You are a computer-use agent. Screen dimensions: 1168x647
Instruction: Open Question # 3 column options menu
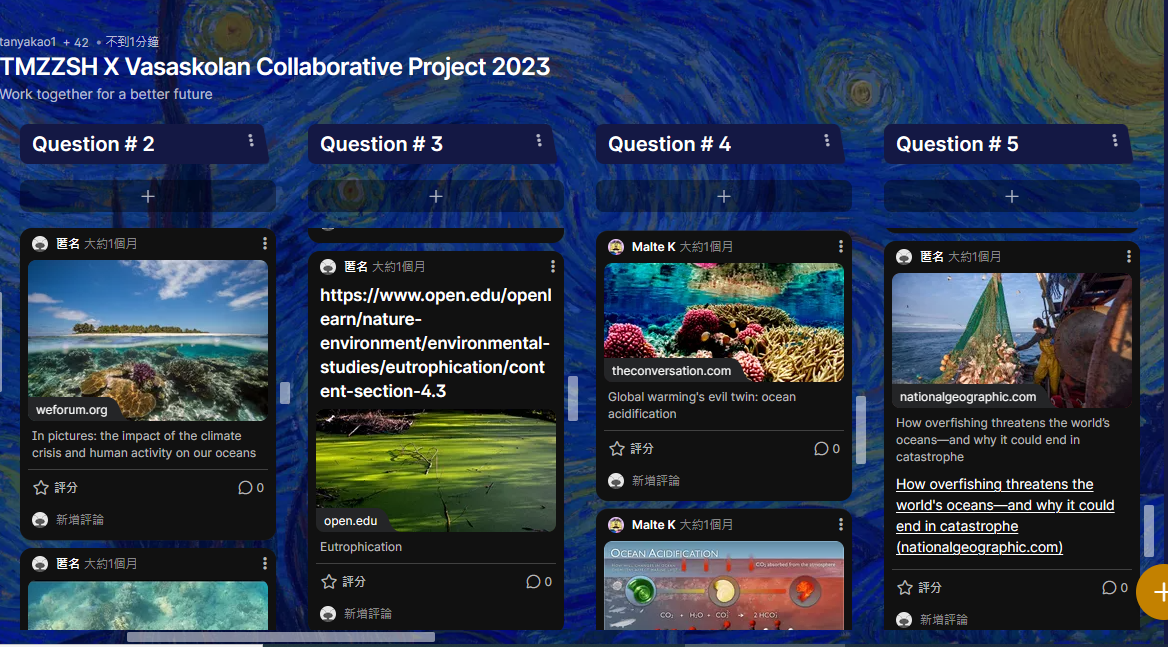(539, 141)
